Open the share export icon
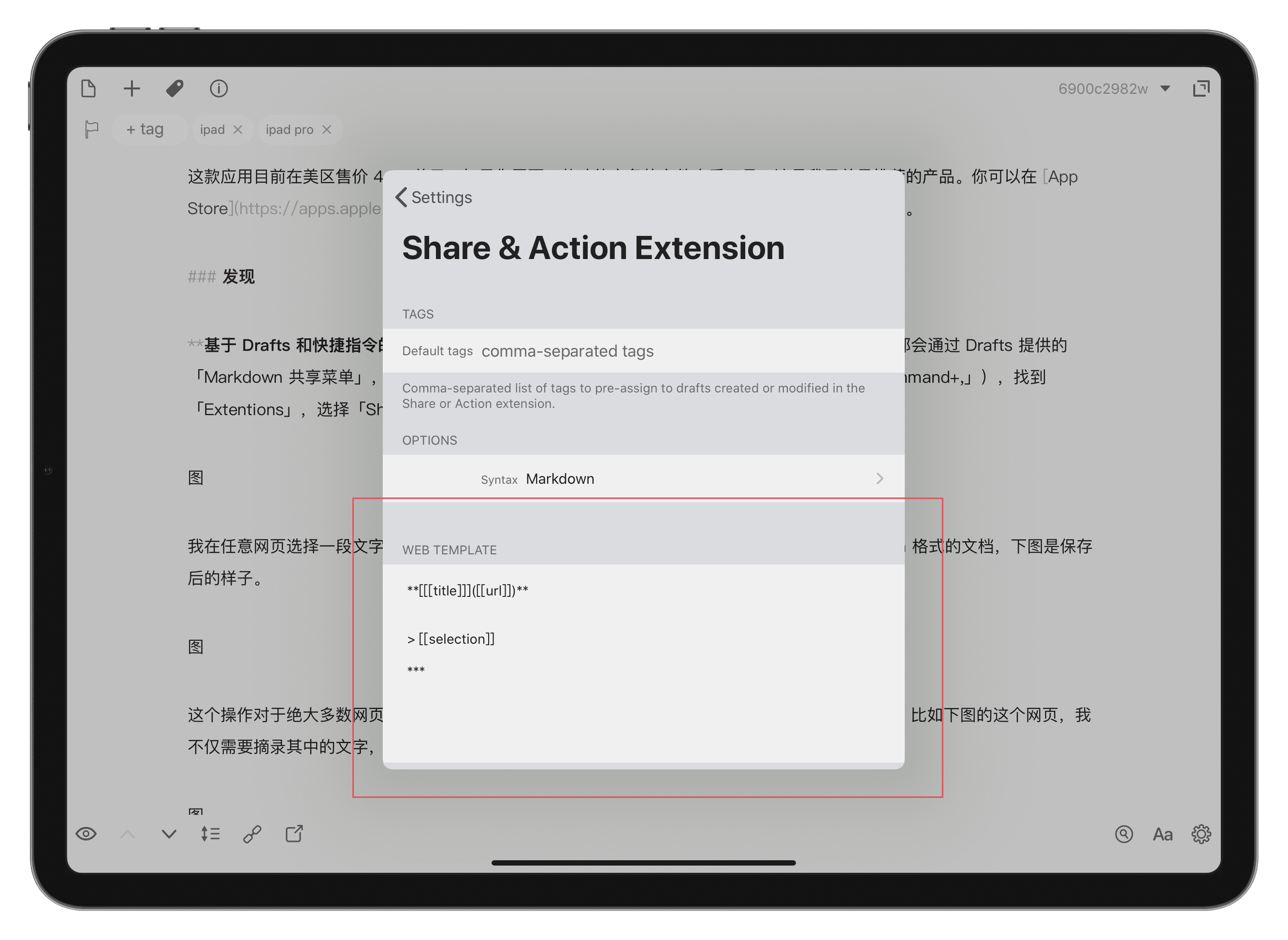The image size is (1288, 940). click(x=294, y=834)
